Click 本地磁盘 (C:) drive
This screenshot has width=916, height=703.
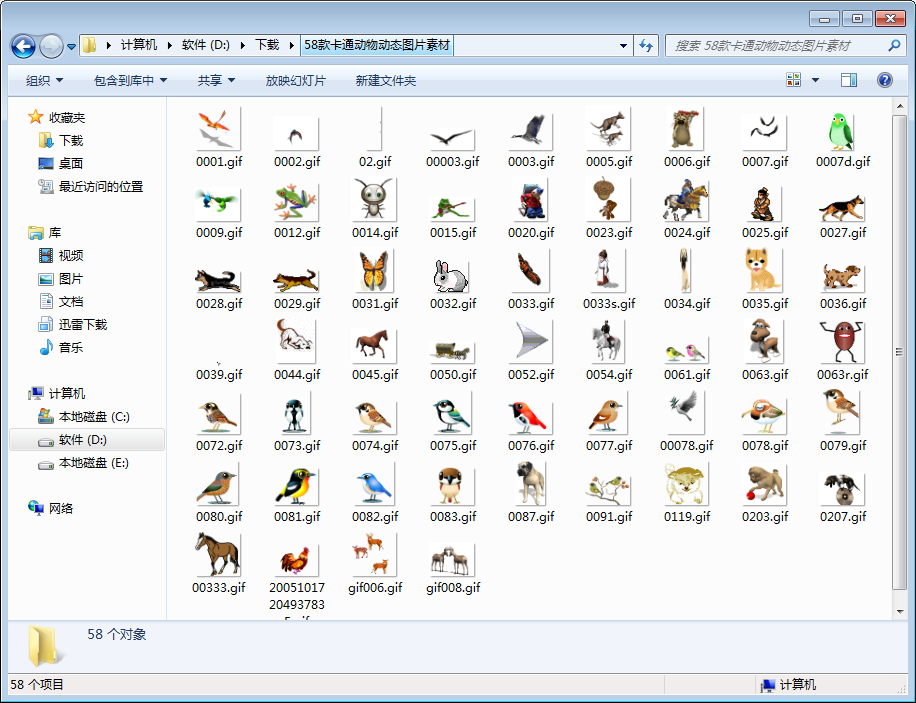point(93,417)
